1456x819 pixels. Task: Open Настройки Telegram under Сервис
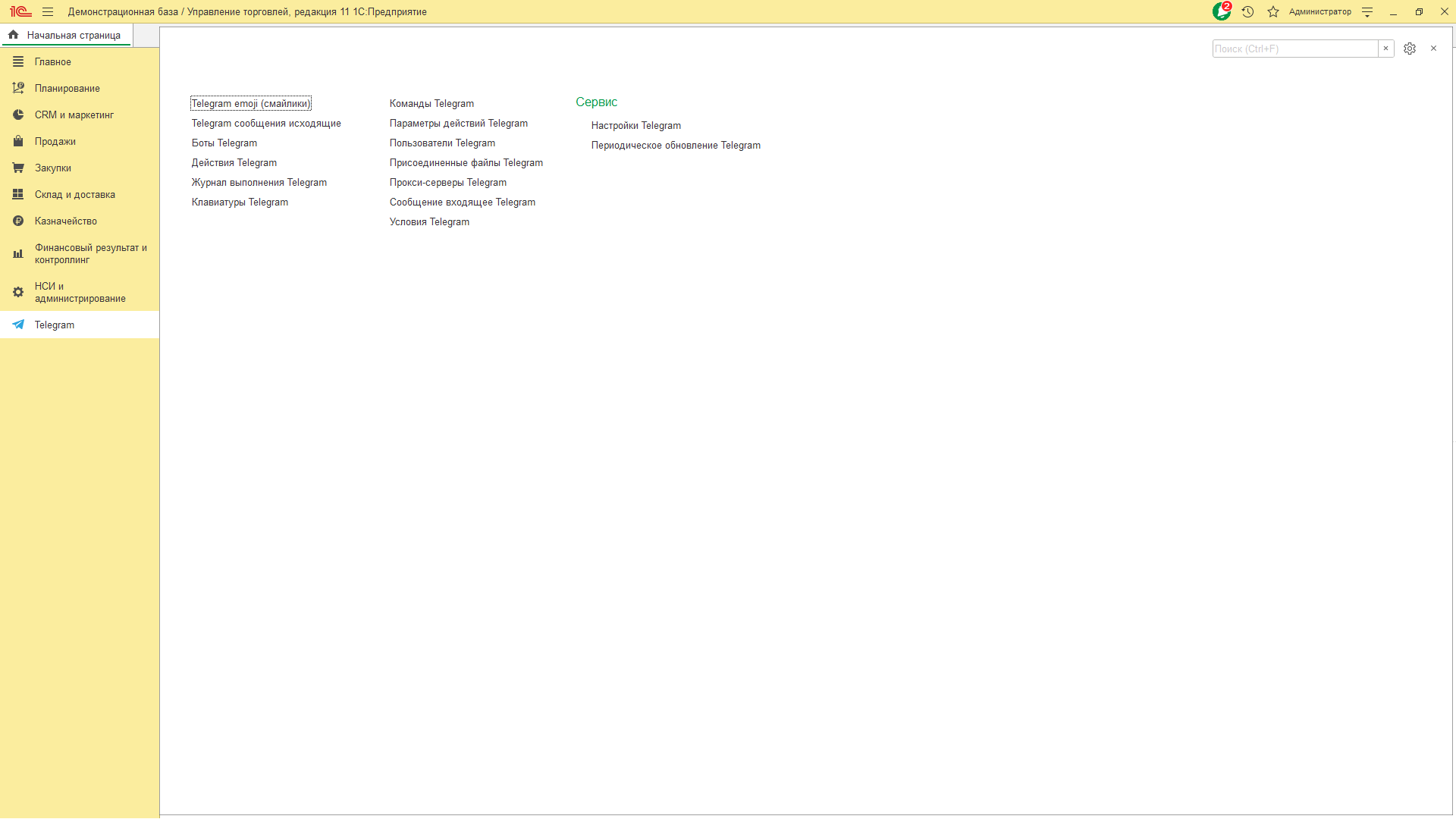coord(636,125)
